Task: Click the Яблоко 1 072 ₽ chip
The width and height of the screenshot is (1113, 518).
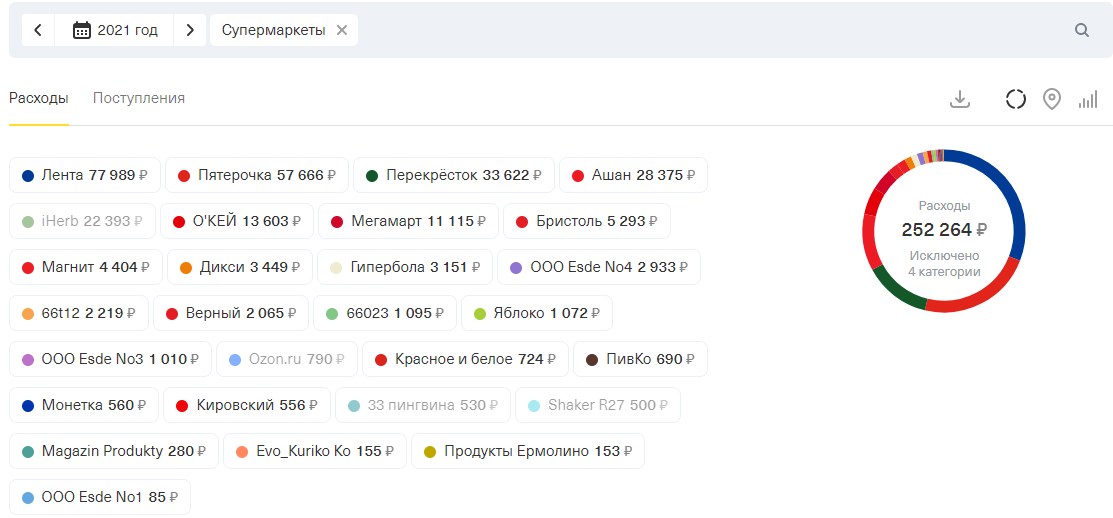Action: click(537, 314)
